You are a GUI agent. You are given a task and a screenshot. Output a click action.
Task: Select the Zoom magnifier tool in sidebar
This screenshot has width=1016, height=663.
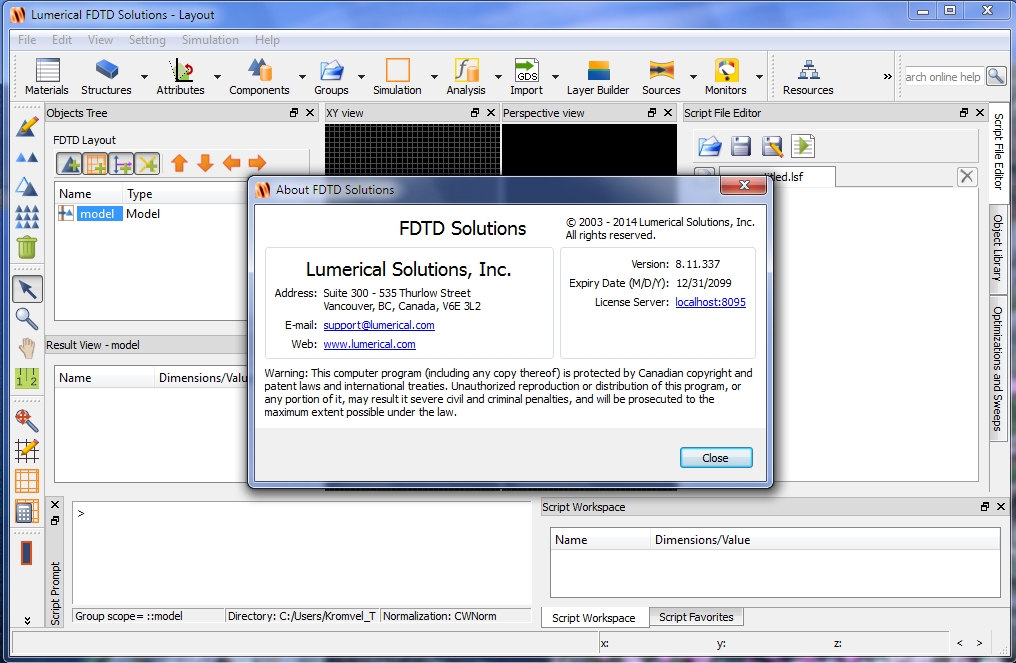pos(27,318)
